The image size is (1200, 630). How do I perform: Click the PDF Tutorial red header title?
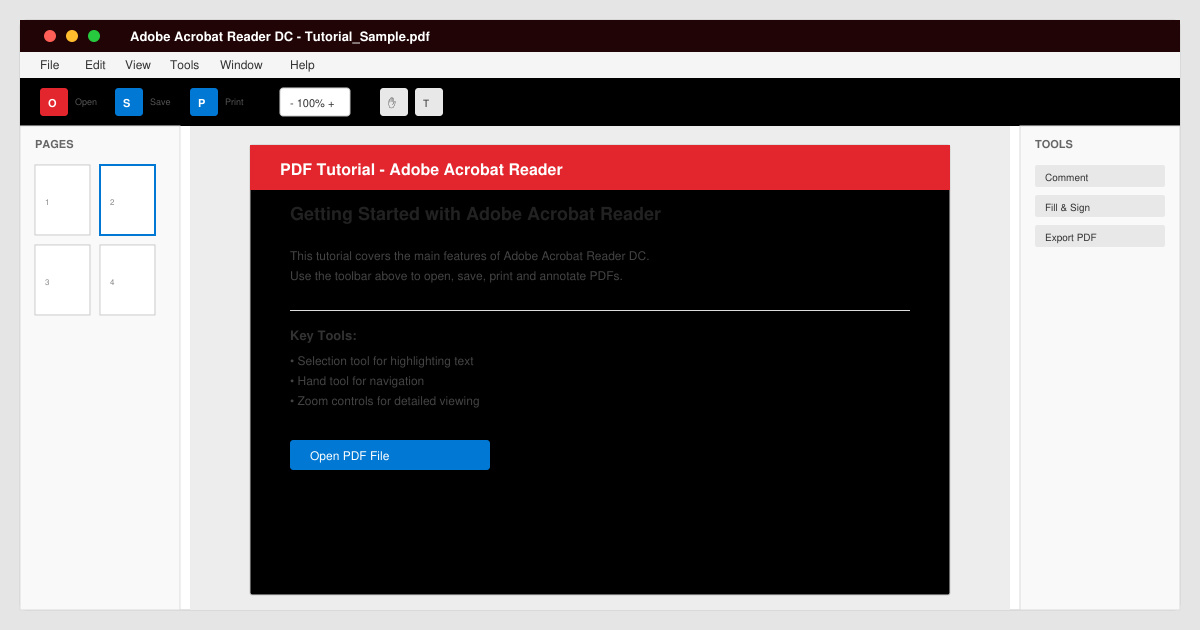pos(421,170)
